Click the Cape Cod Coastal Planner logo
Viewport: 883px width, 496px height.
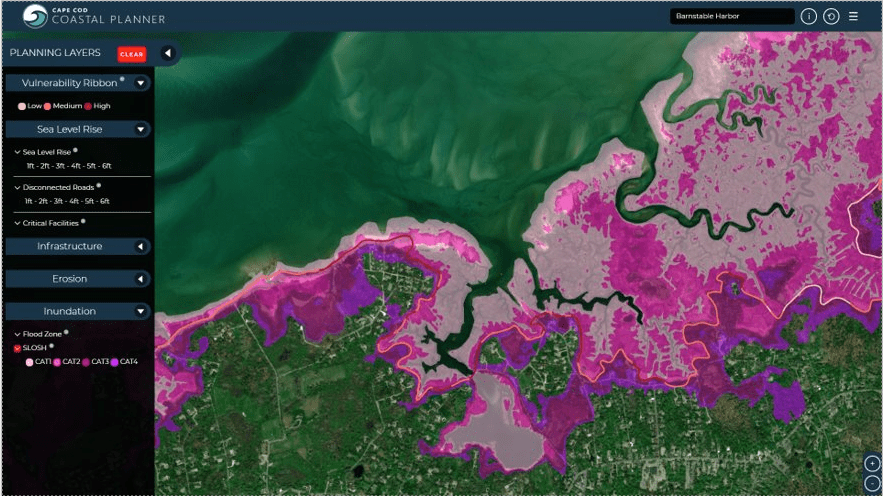[x=93, y=16]
